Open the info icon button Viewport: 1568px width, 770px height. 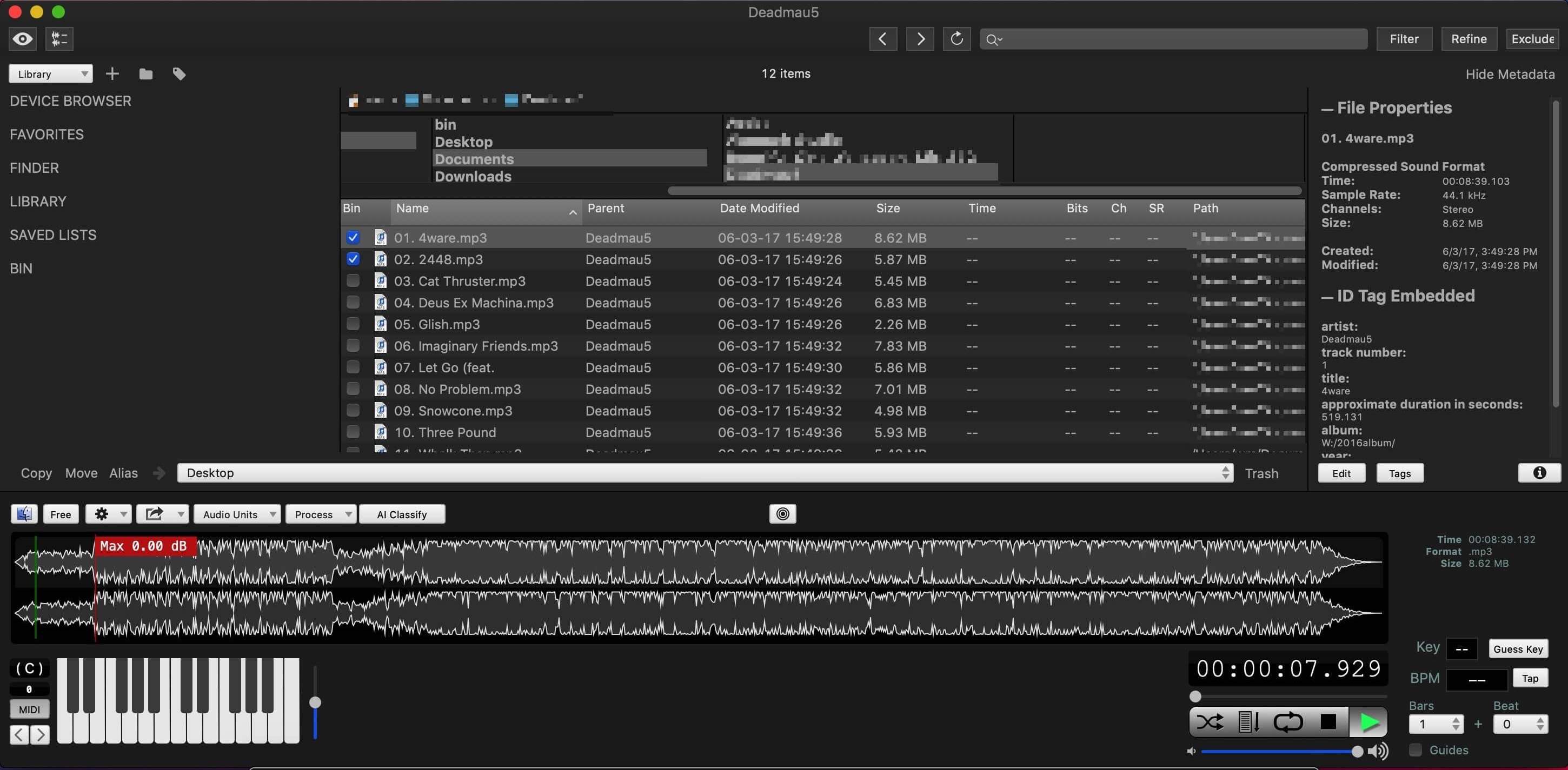[1539, 473]
